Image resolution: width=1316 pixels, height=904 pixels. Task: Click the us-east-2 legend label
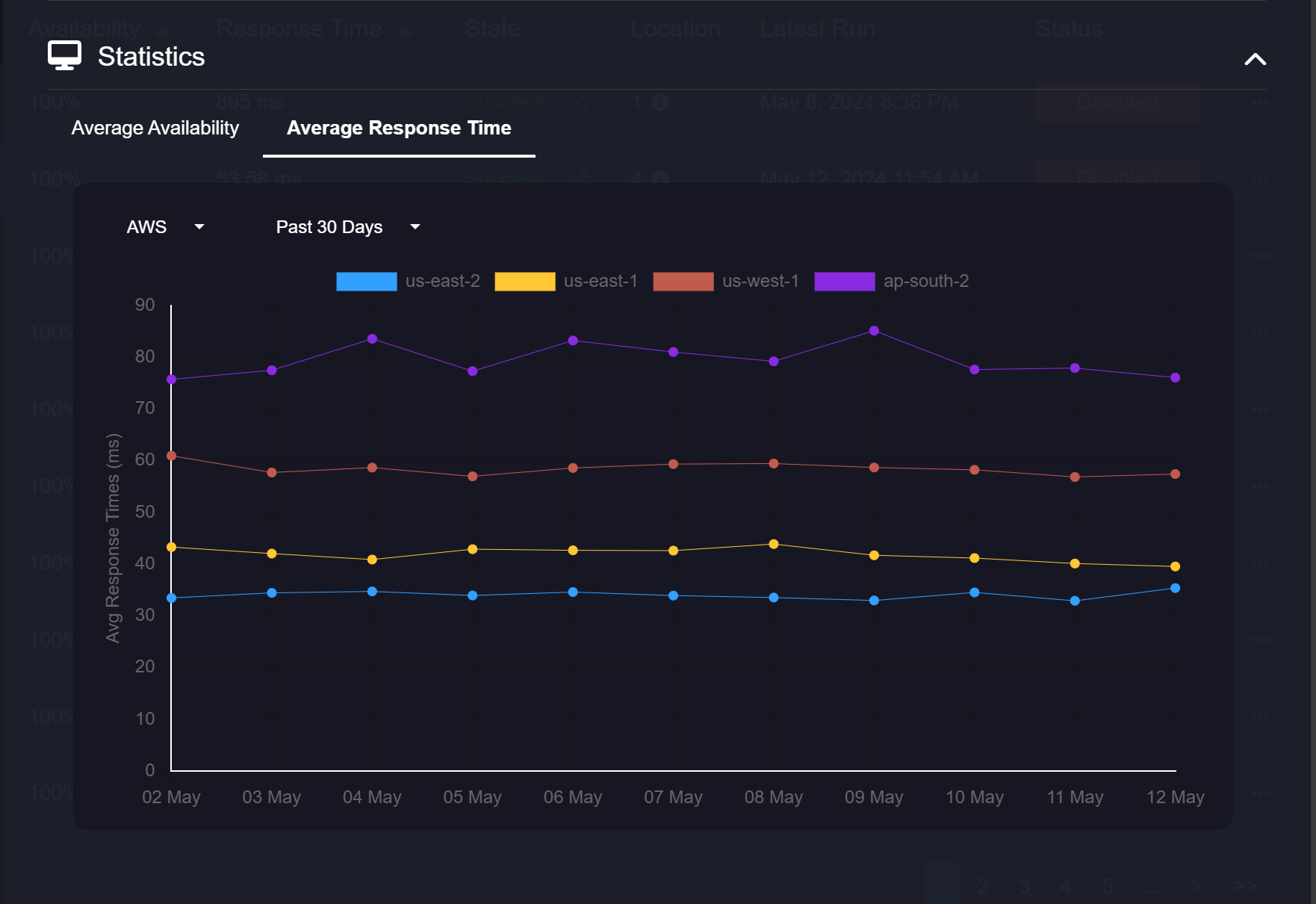coord(442,282)
